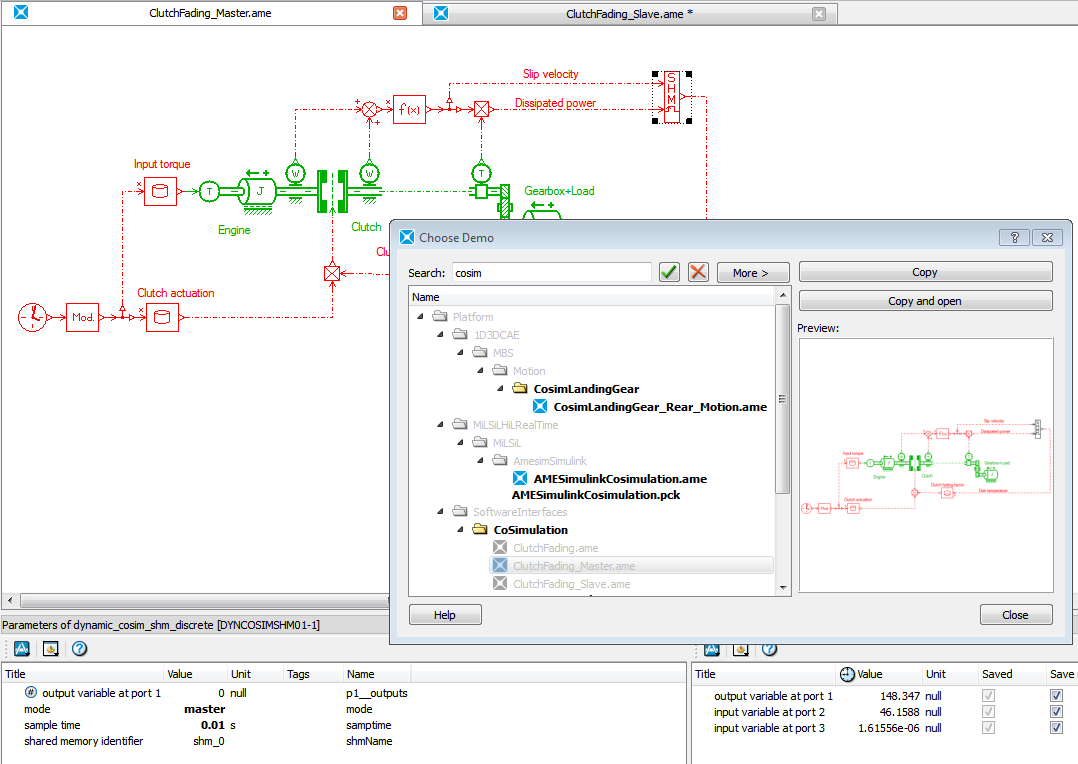Viewport: 1078px width, 764px height.
Task: Click the Amesim logo icon in parameter toolbar
Action: (x=21, y=649)
